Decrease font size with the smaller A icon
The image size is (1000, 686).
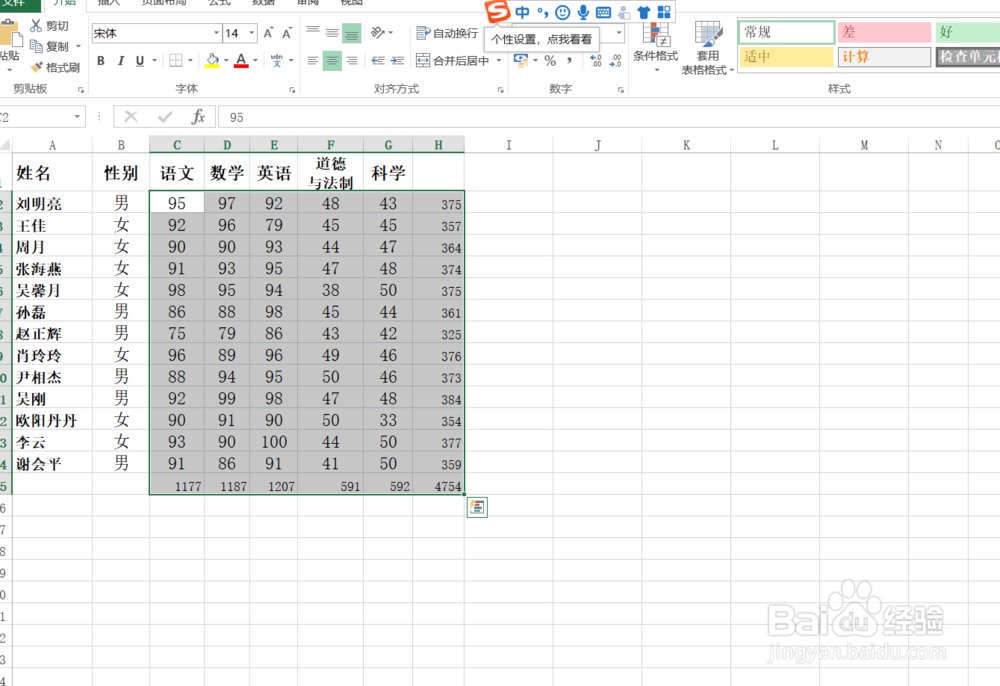click(x=287, y=33)
